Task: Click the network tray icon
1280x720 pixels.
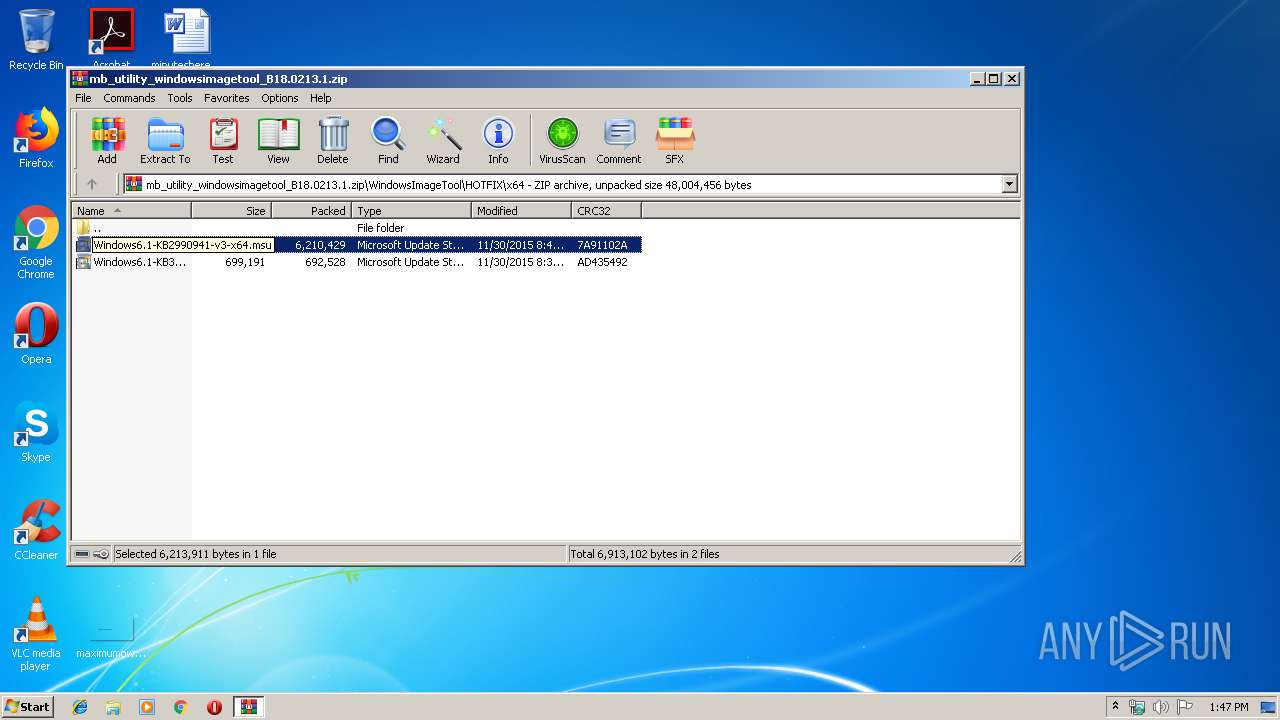Action: 1137,707
